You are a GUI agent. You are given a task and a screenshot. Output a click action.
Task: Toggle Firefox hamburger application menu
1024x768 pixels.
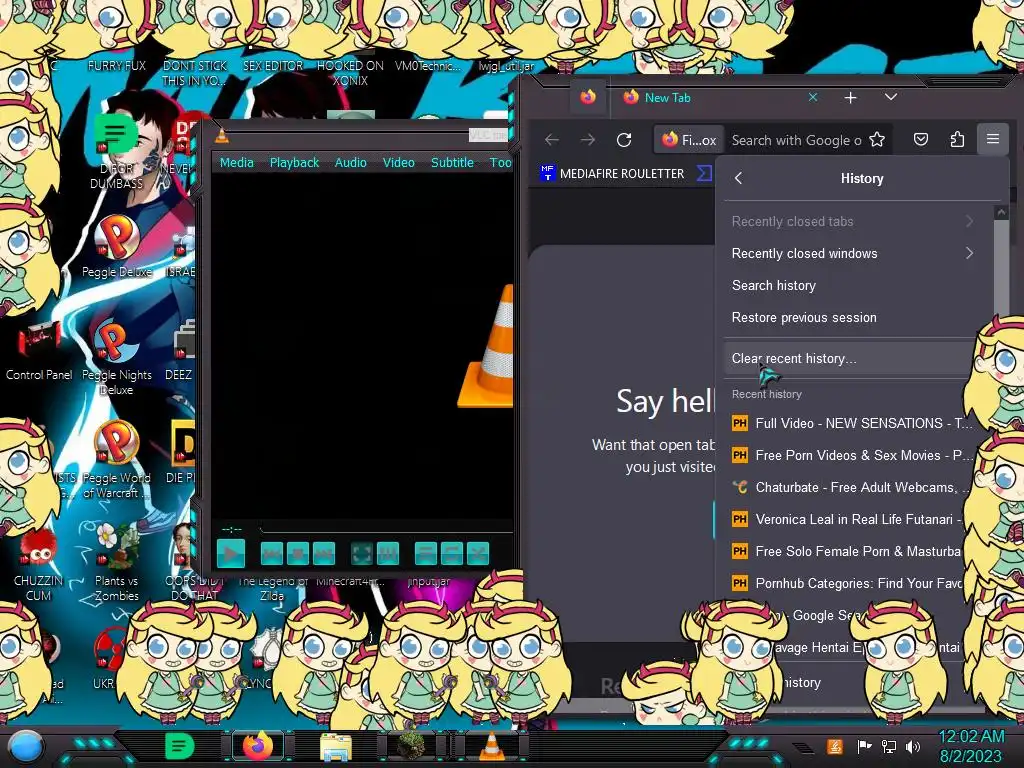point(993,139)
